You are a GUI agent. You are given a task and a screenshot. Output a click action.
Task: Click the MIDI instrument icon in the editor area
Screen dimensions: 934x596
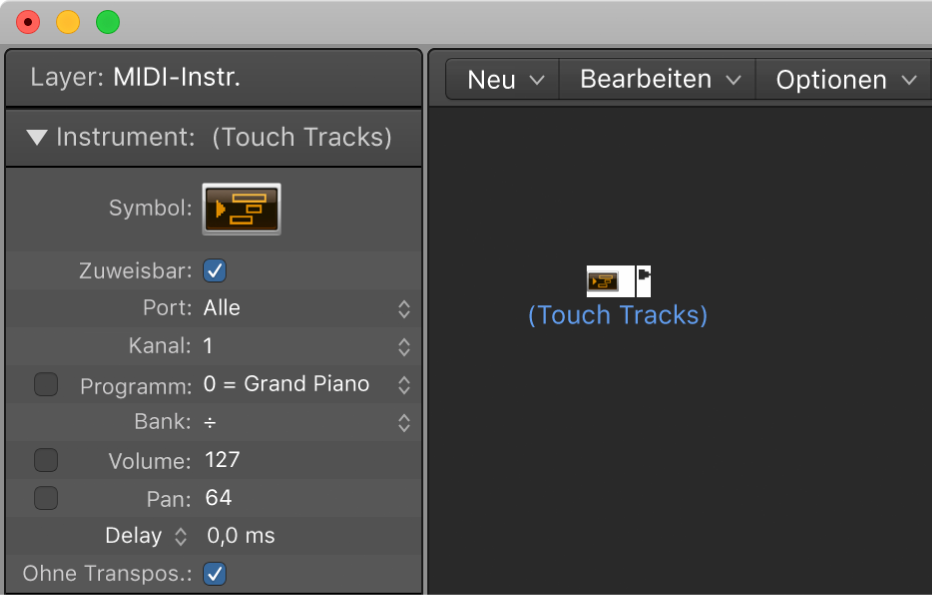tap(617, 280)
